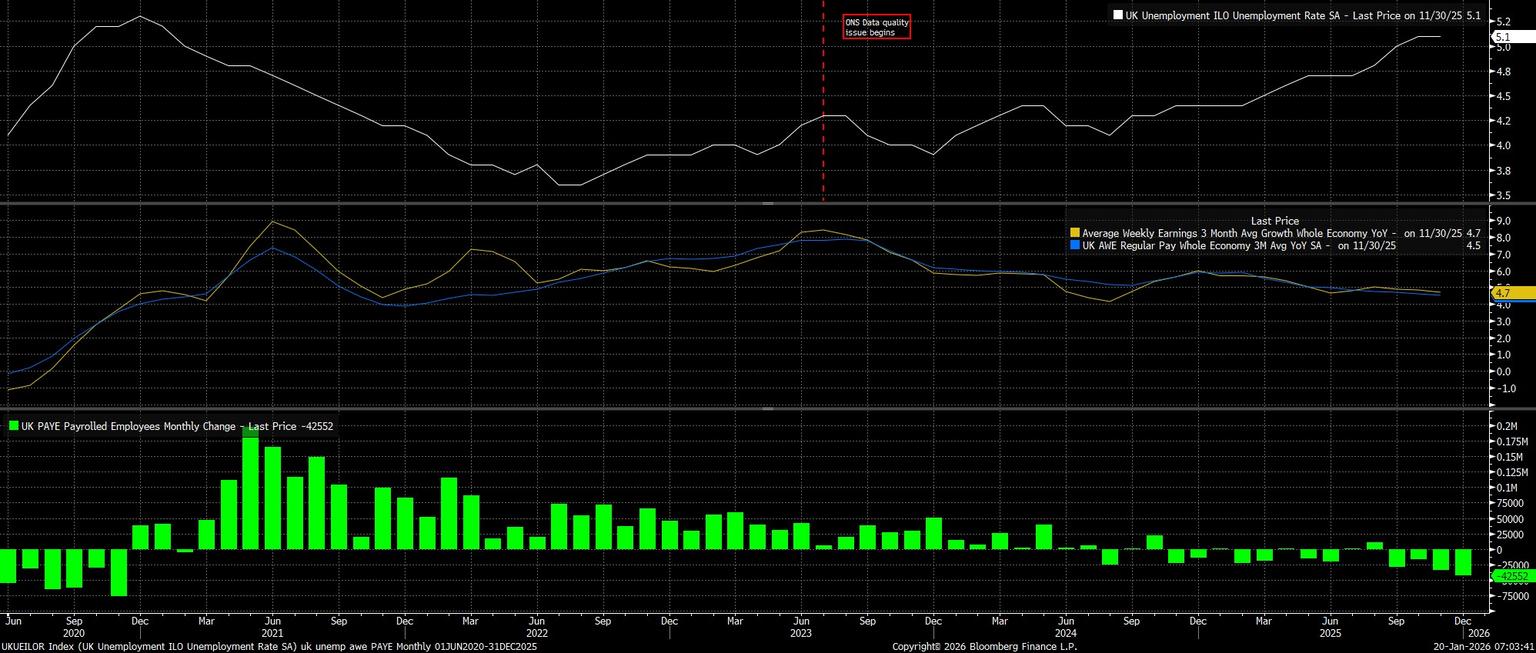Click the tallest green payroll bar
Screen dimensions: 1536x653
click(x=250, y=490)
